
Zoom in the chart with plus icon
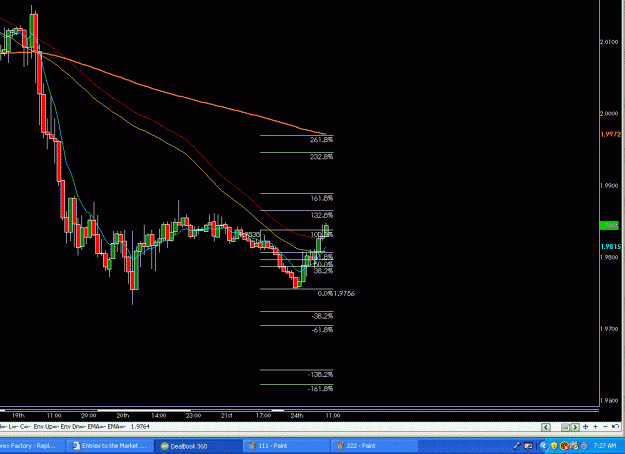pyautogui.click(x=596, y=426)
